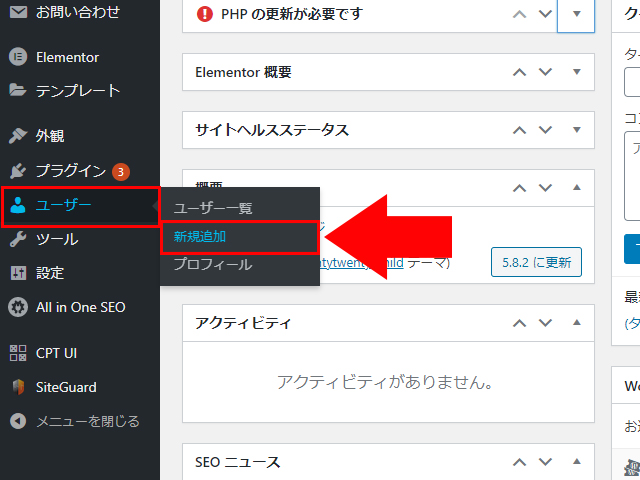Click the アクティビティがありません。 message

tap(385, 382)
